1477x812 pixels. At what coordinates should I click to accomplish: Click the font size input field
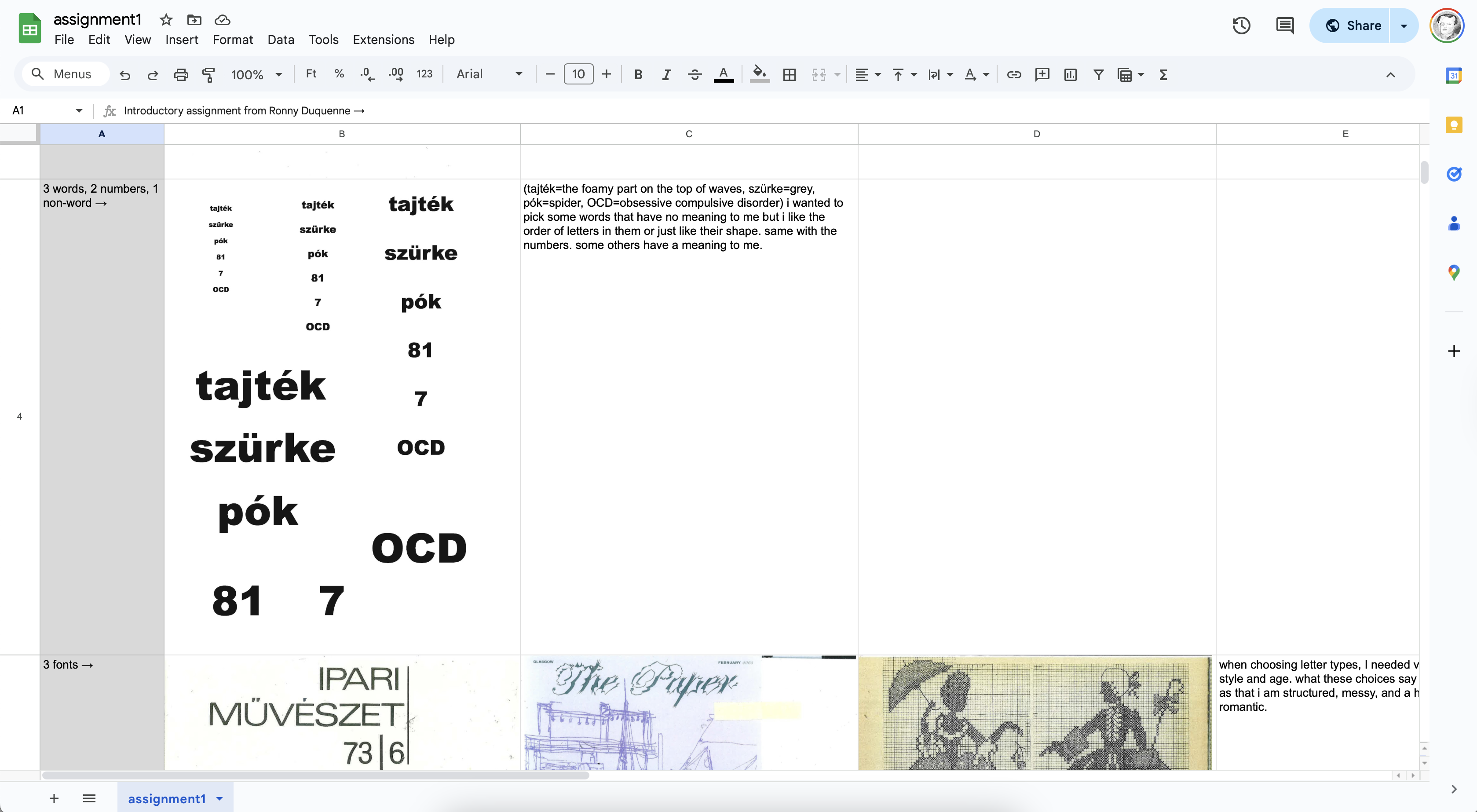pos(578,74)
